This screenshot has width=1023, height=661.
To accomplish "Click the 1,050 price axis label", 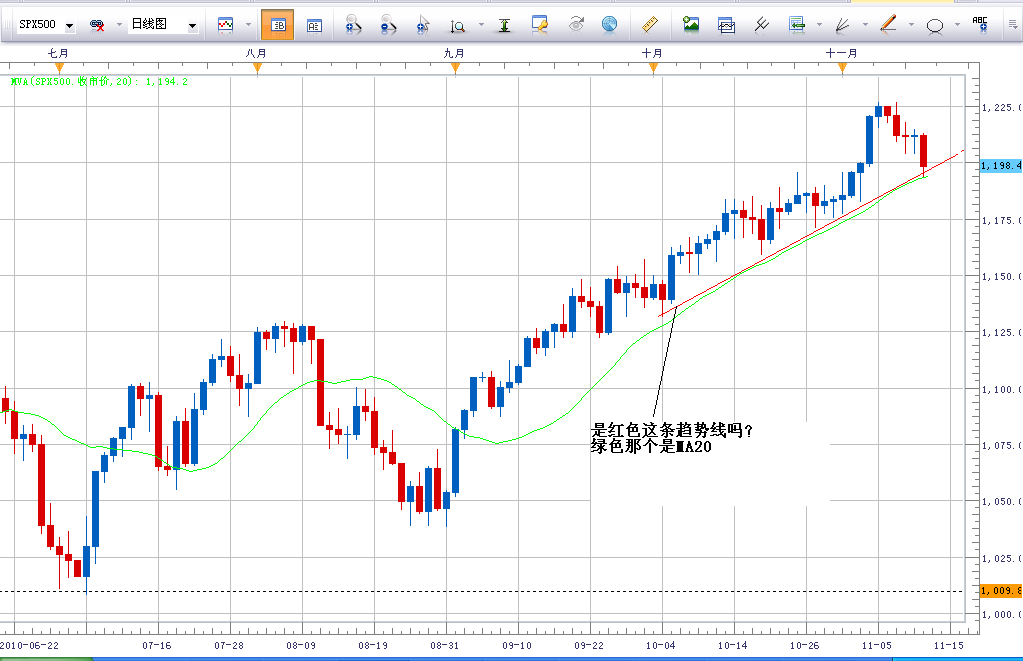I will tap(1002, 502).
